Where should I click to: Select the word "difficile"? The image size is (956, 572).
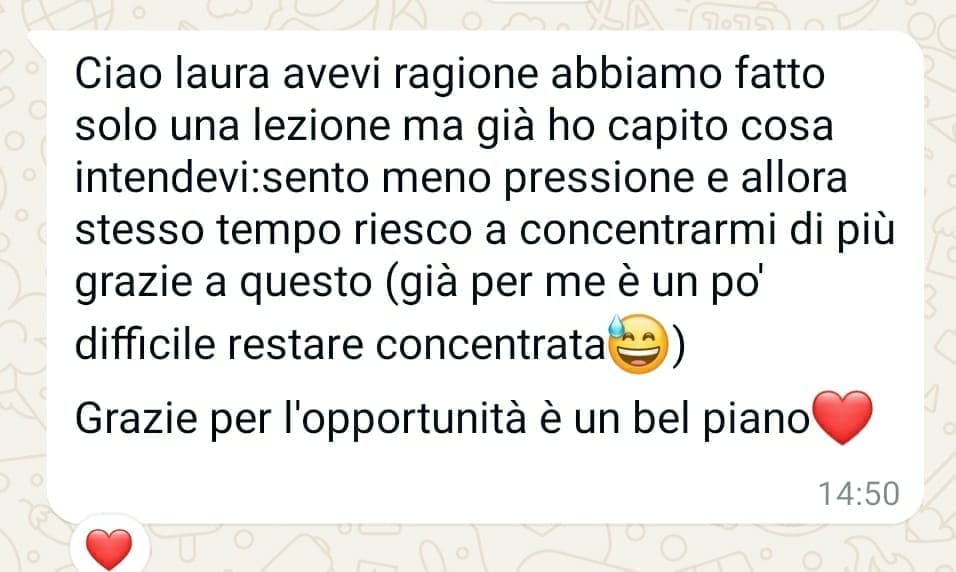coord(145,343)
